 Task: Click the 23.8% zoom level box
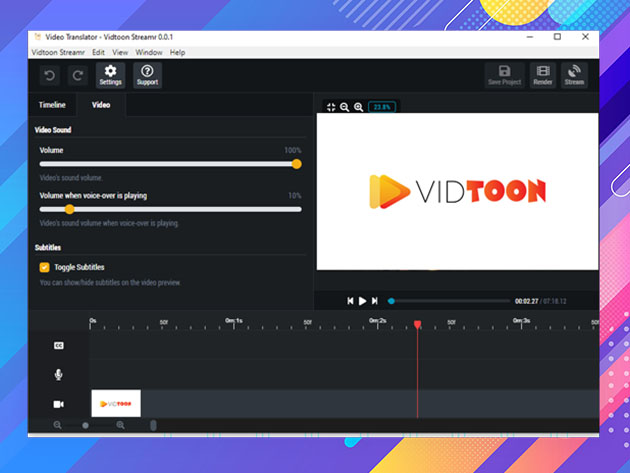point(382,107)
